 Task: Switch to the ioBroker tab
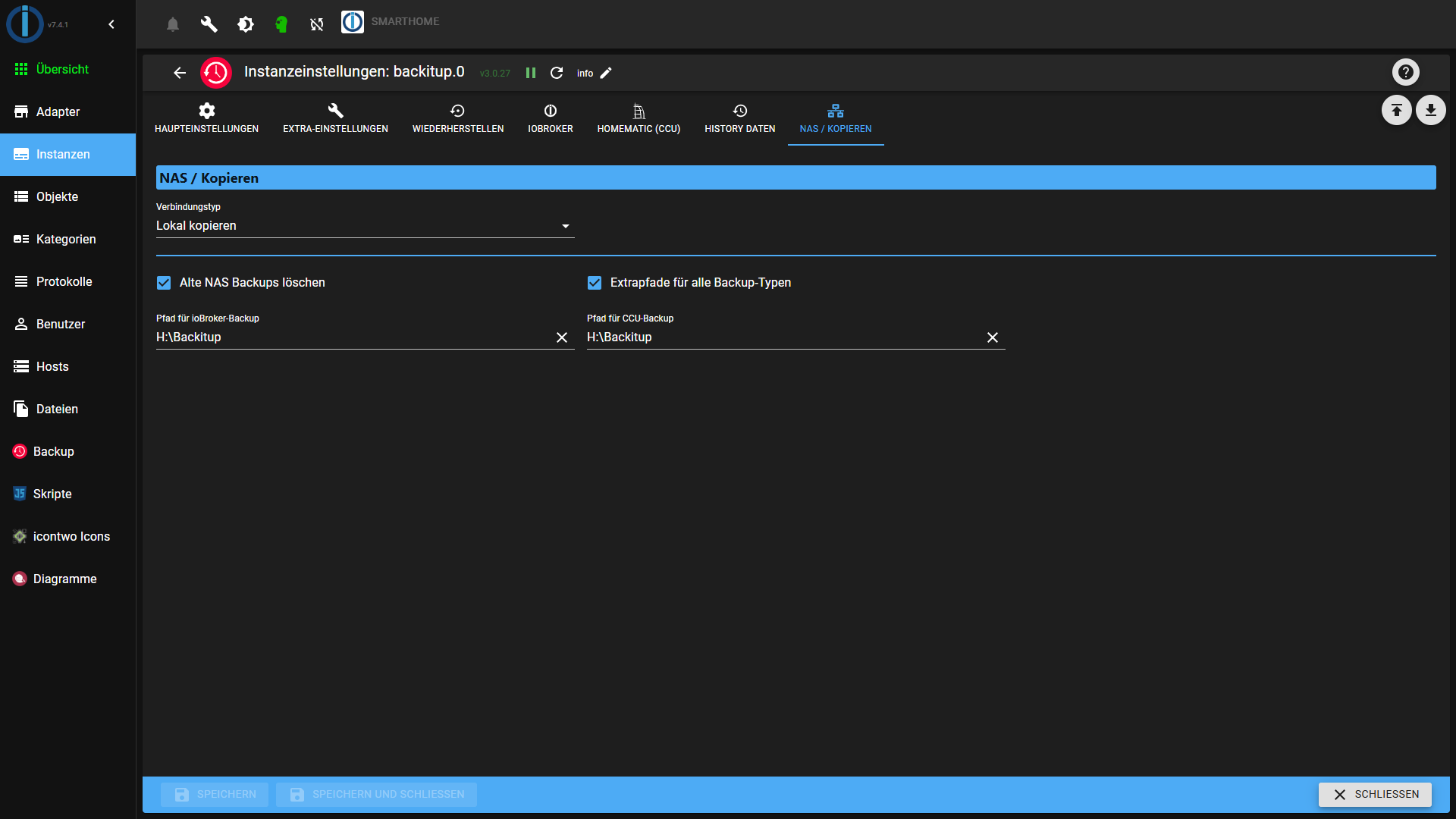[551, 119]
